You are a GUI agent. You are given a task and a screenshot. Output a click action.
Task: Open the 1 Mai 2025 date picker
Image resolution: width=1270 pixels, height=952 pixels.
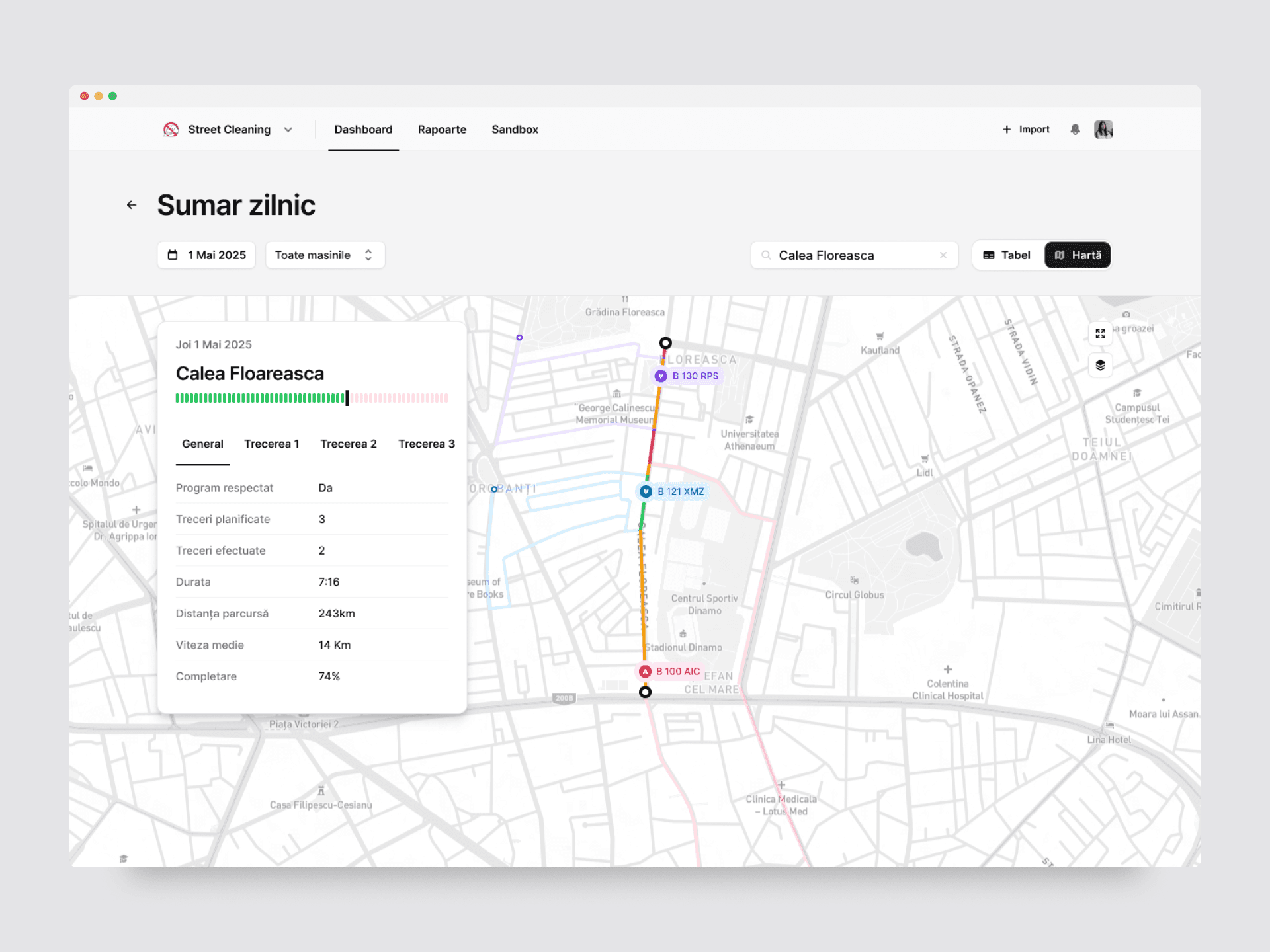206,255
